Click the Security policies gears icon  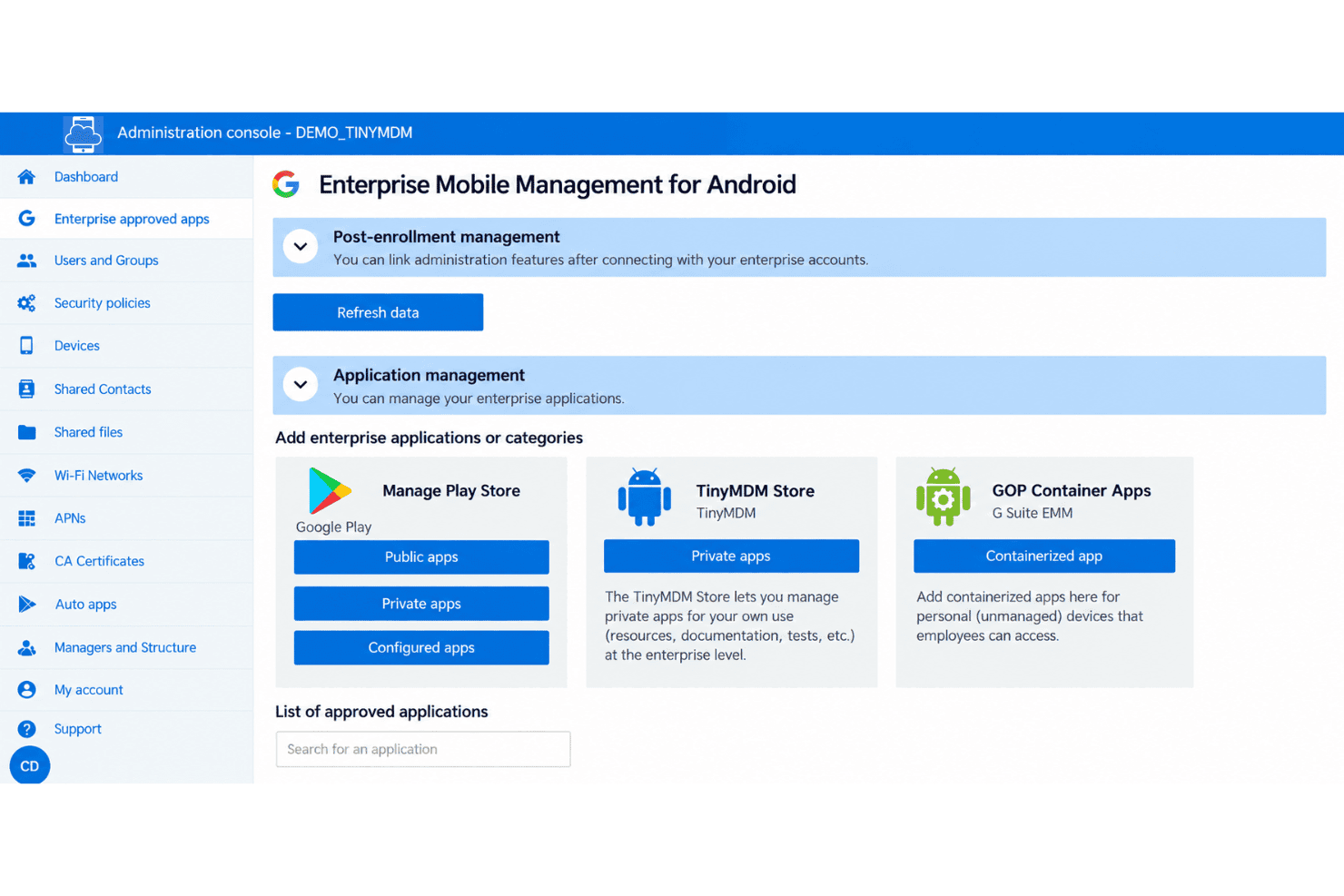tap(26, 303)
